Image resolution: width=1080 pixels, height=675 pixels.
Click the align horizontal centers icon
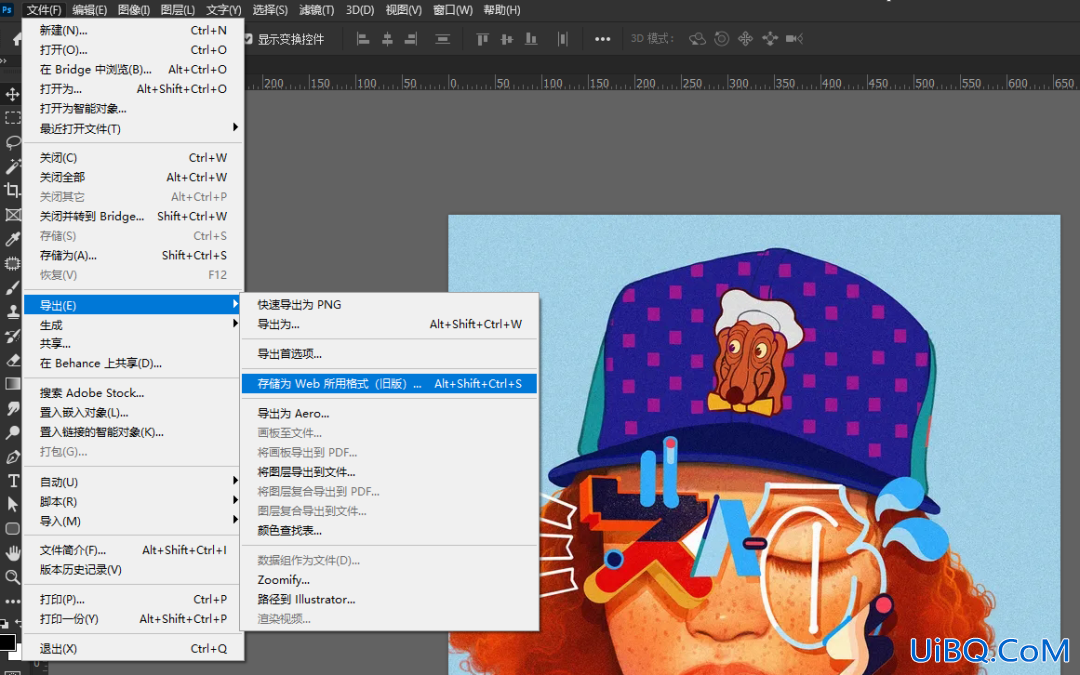387,39
